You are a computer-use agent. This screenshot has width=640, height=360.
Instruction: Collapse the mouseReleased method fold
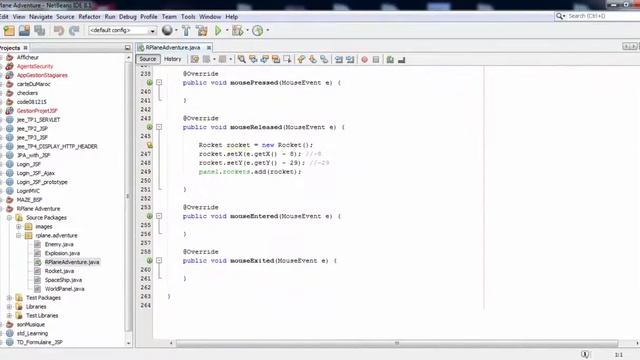click(159, 127)
